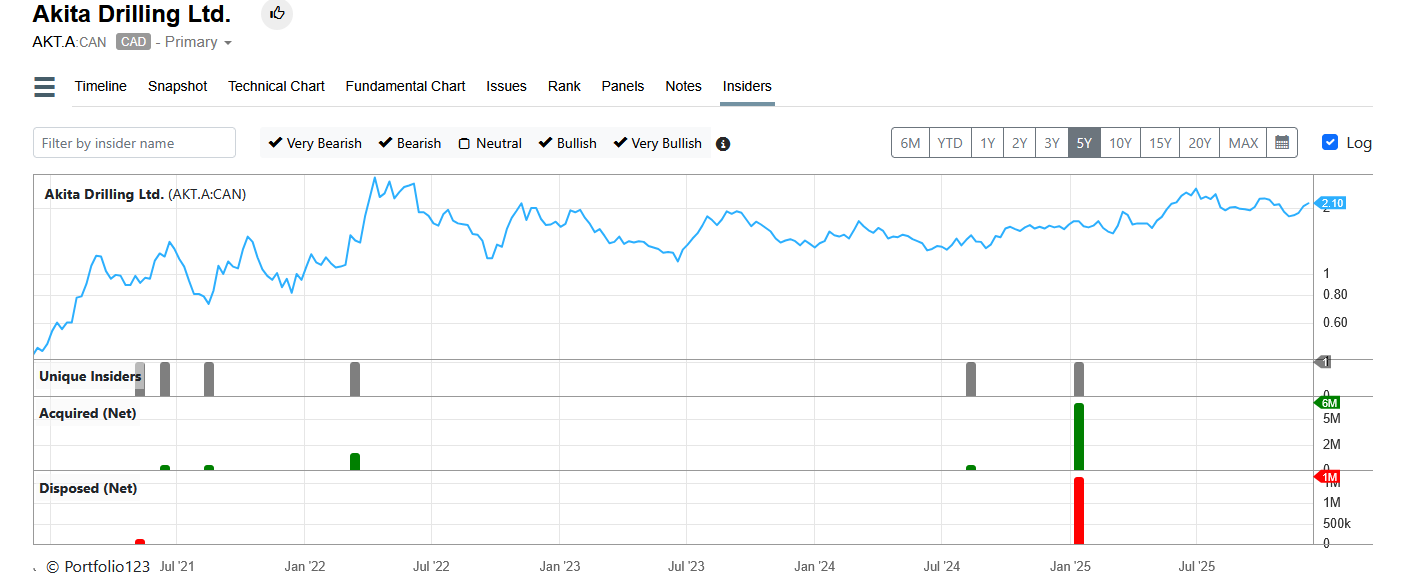
Task: Toggle the Log scale checkbox
Action: (x=1330, y=143)
